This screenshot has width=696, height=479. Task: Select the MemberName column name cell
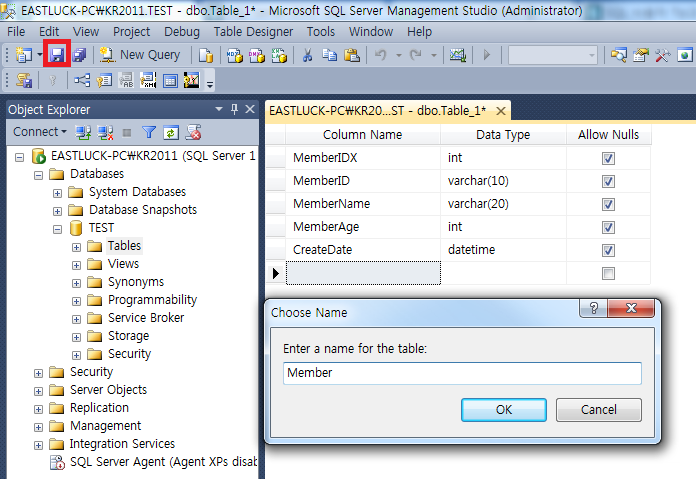coord(363,204)
